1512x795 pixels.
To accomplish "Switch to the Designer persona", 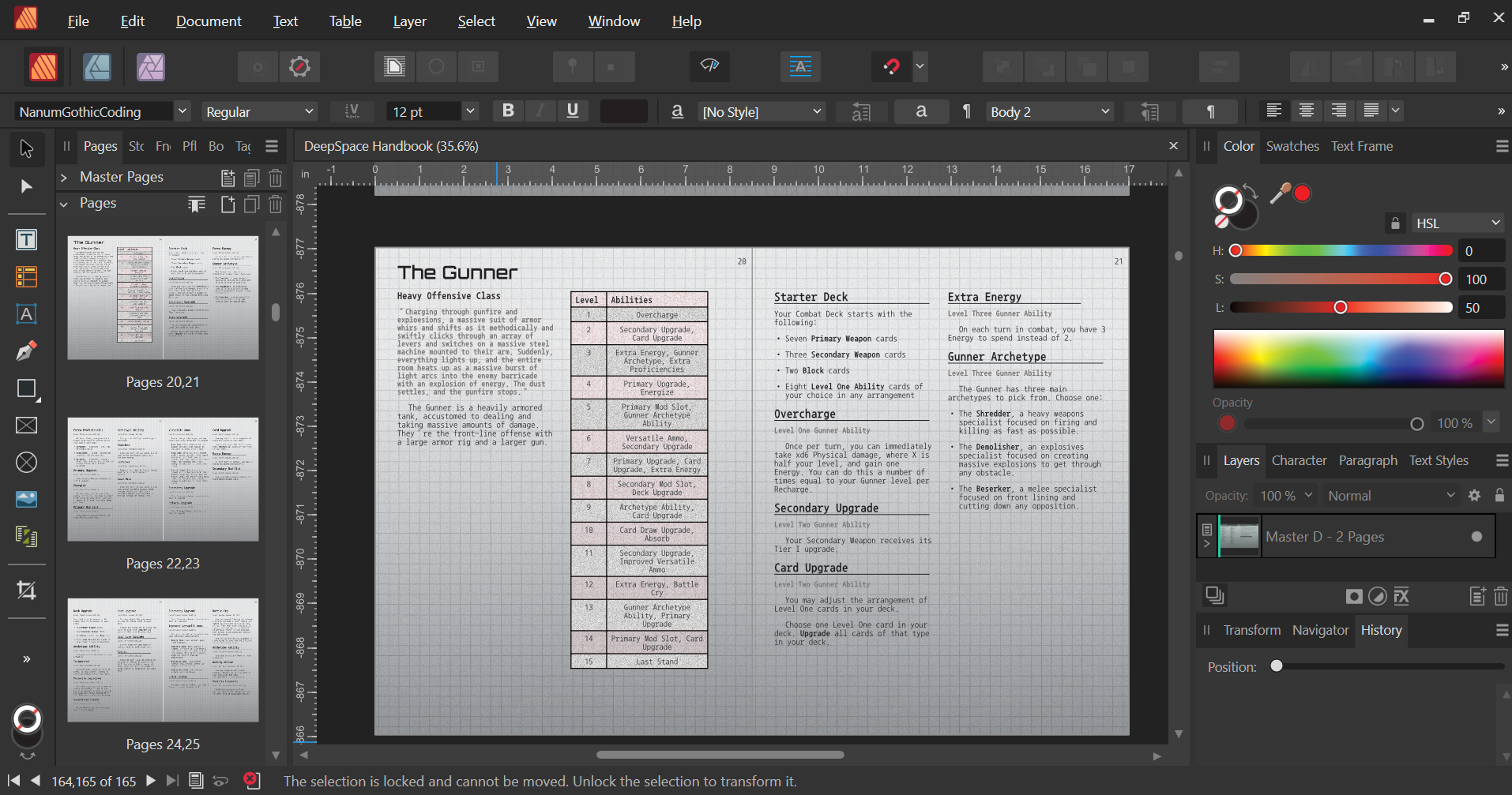I will 97,67.
